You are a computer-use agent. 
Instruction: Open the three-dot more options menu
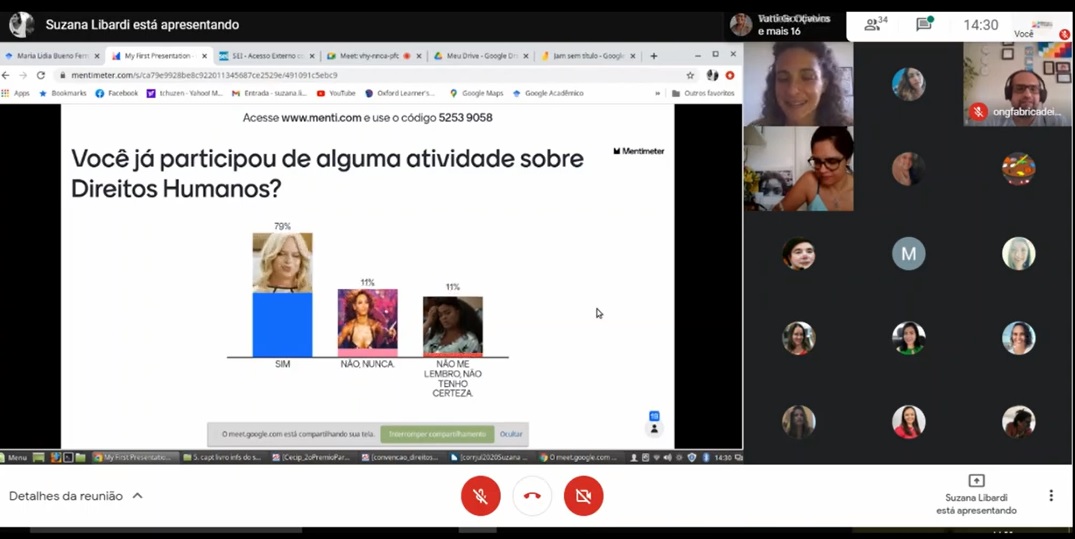[1050, 496]
